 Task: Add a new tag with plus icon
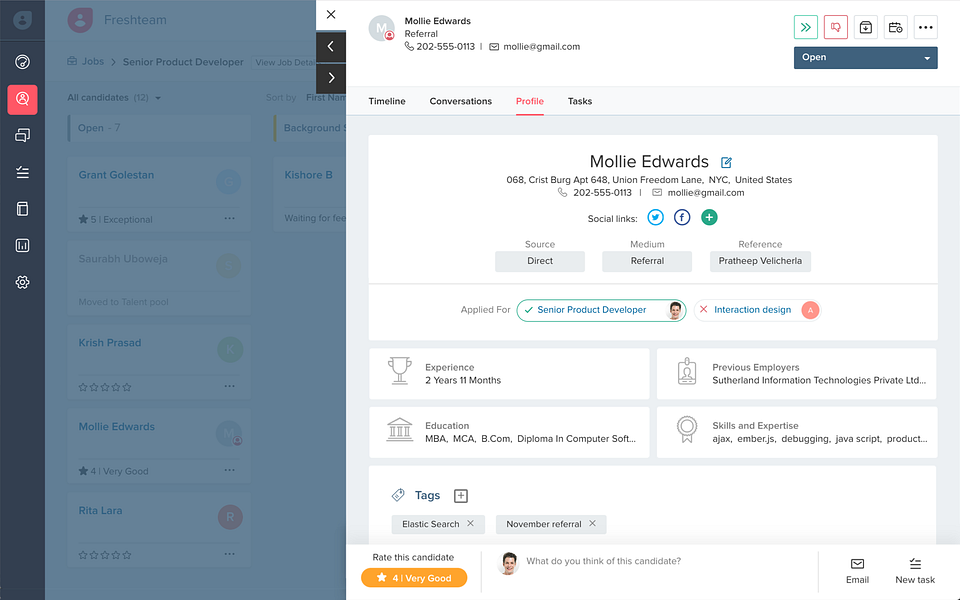tap(461, 496)
